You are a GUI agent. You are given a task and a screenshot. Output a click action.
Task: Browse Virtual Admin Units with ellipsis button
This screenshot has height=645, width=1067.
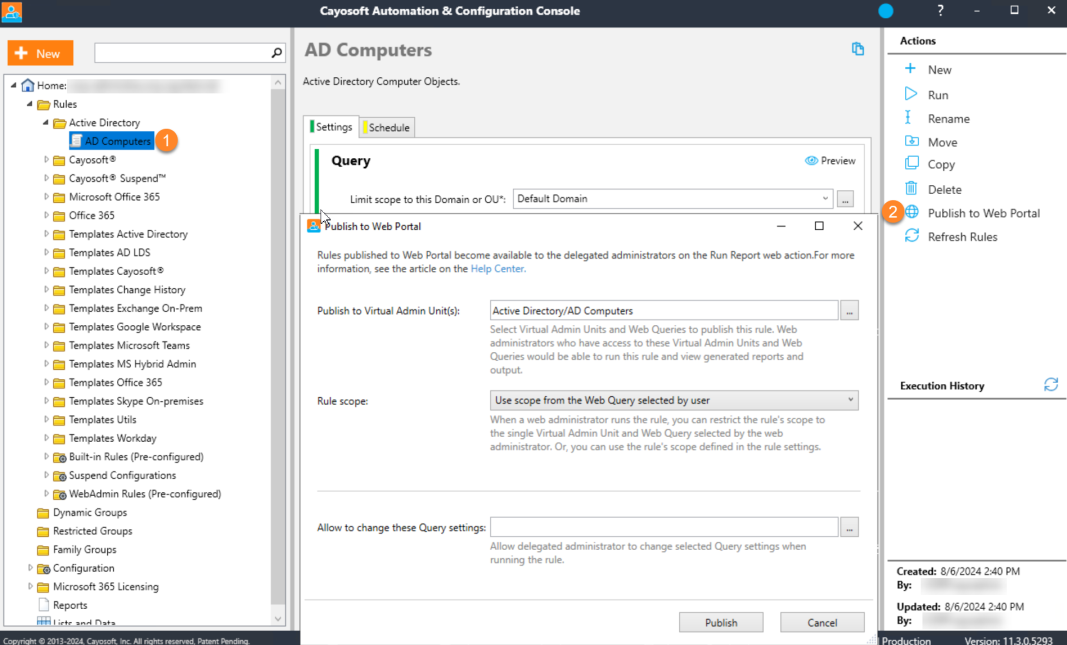pos(849,310)
